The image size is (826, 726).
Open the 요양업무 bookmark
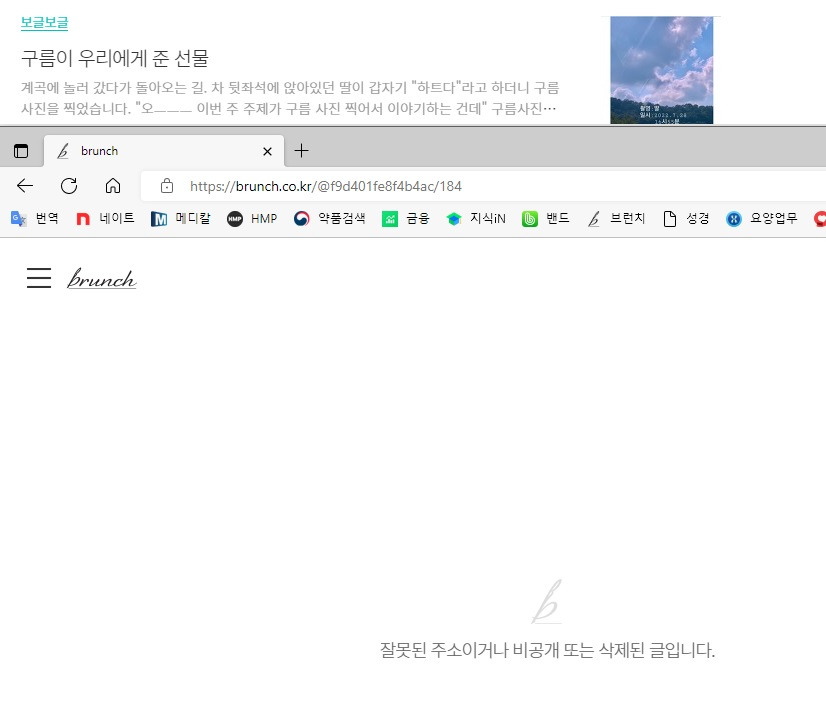pos(762,219)
